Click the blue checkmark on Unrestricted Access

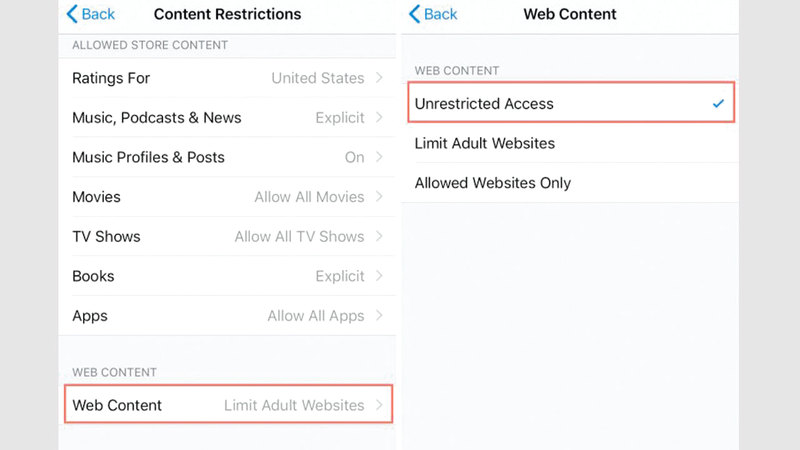click(x=718, y=103)
